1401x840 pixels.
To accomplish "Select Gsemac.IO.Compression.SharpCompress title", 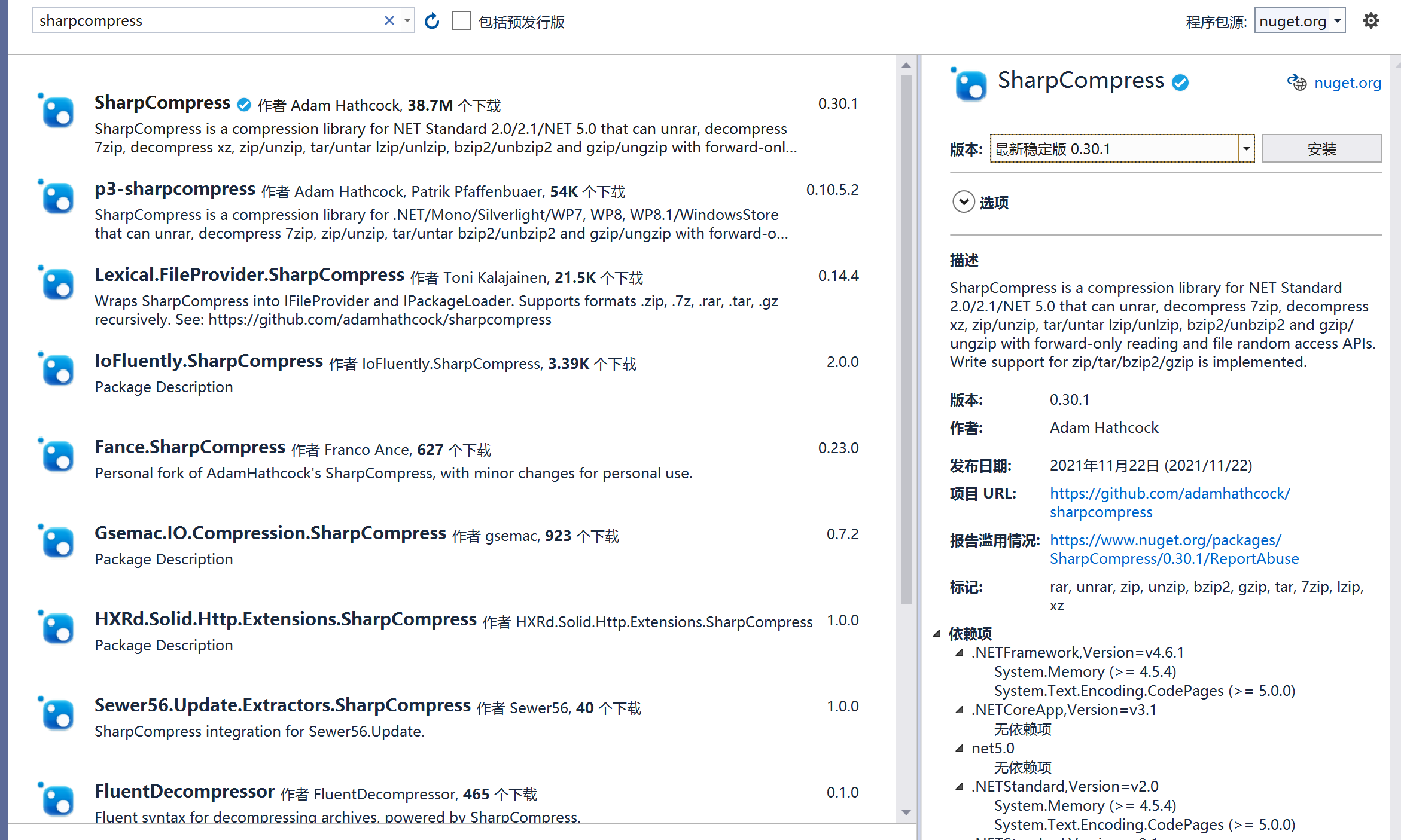I will 270,533.
